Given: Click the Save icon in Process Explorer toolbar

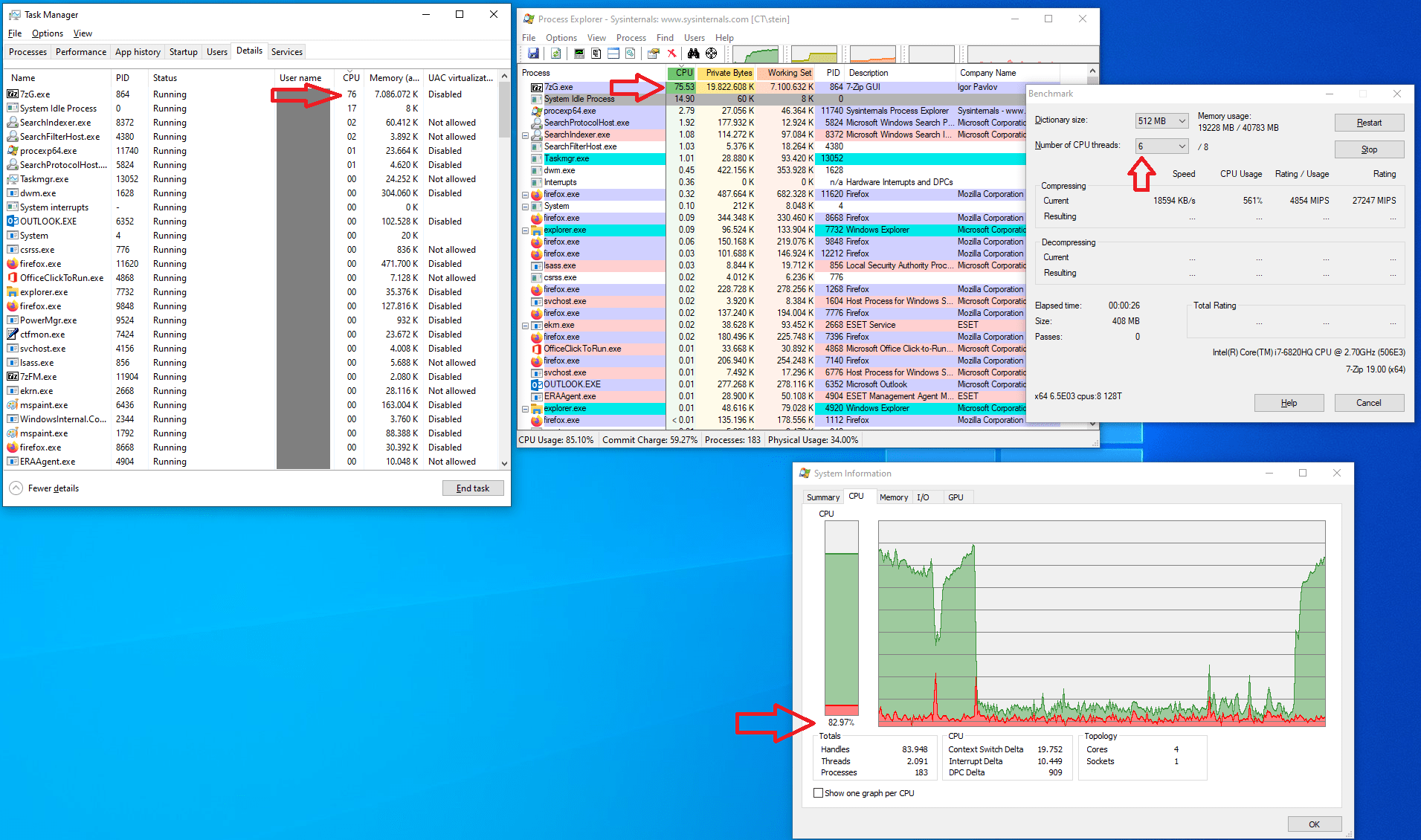Looking at the screenshot, I should click(x=533, y=54).
